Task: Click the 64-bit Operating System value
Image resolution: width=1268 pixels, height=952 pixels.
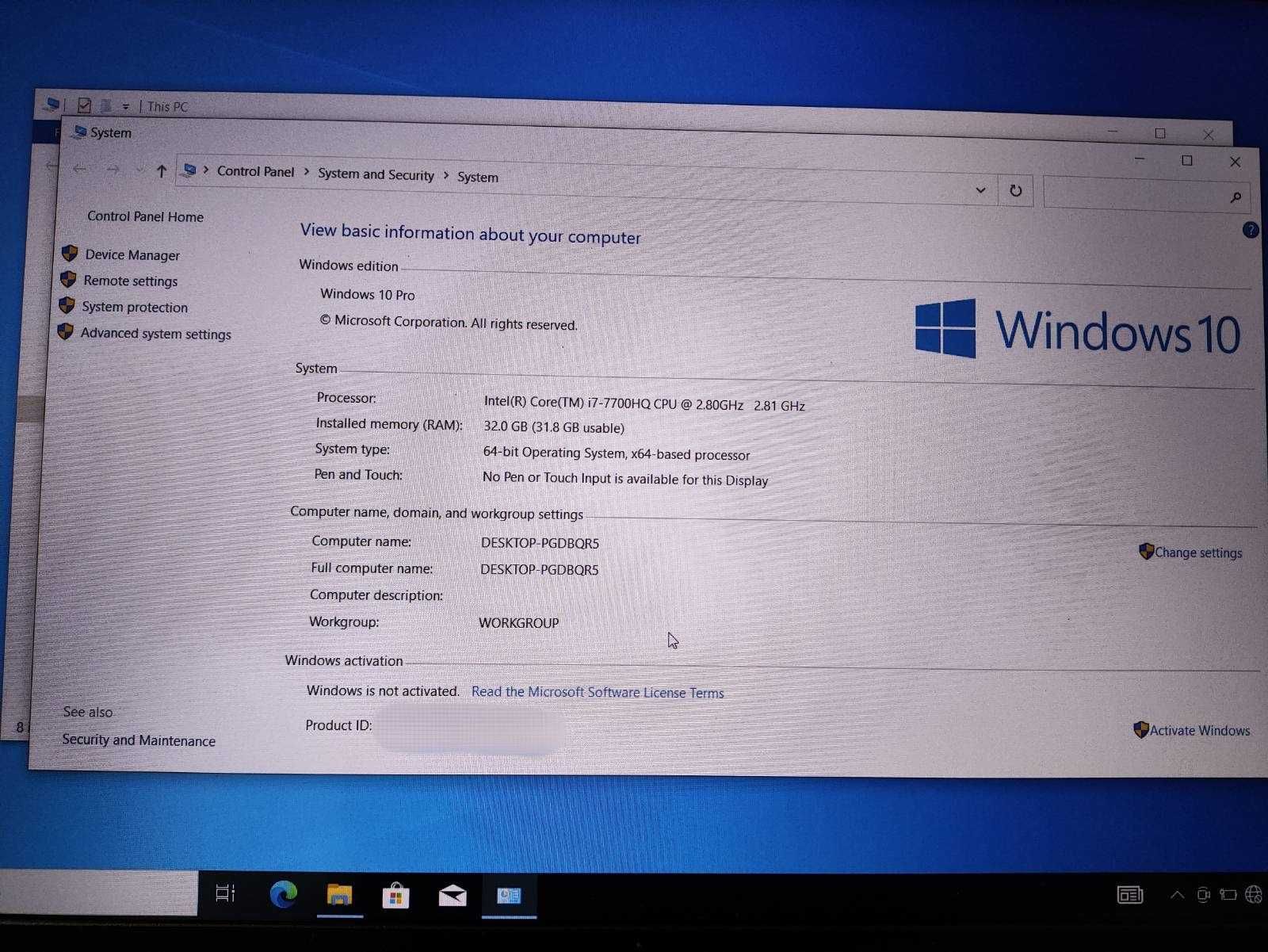Action: click(616, 453)
